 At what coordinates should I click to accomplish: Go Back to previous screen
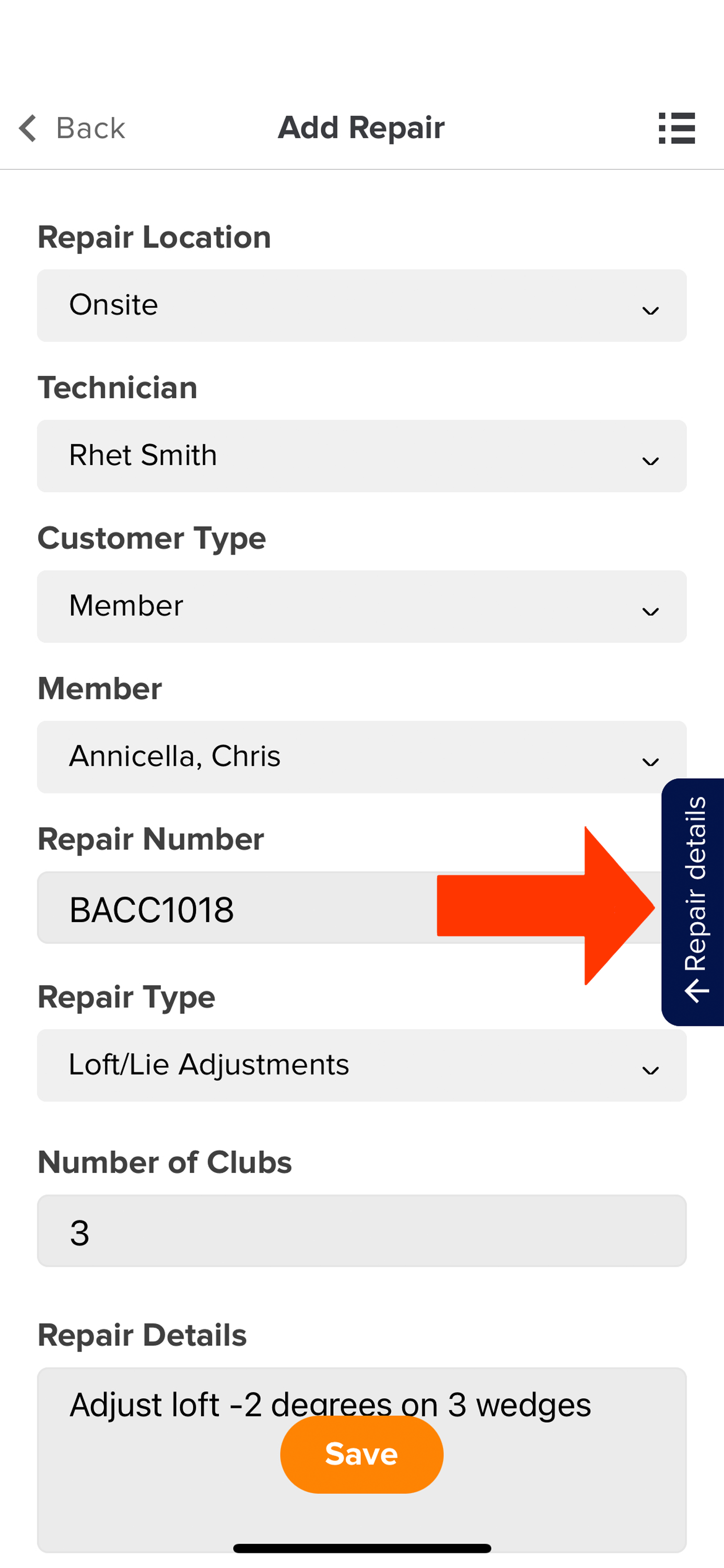pos(72,128)
